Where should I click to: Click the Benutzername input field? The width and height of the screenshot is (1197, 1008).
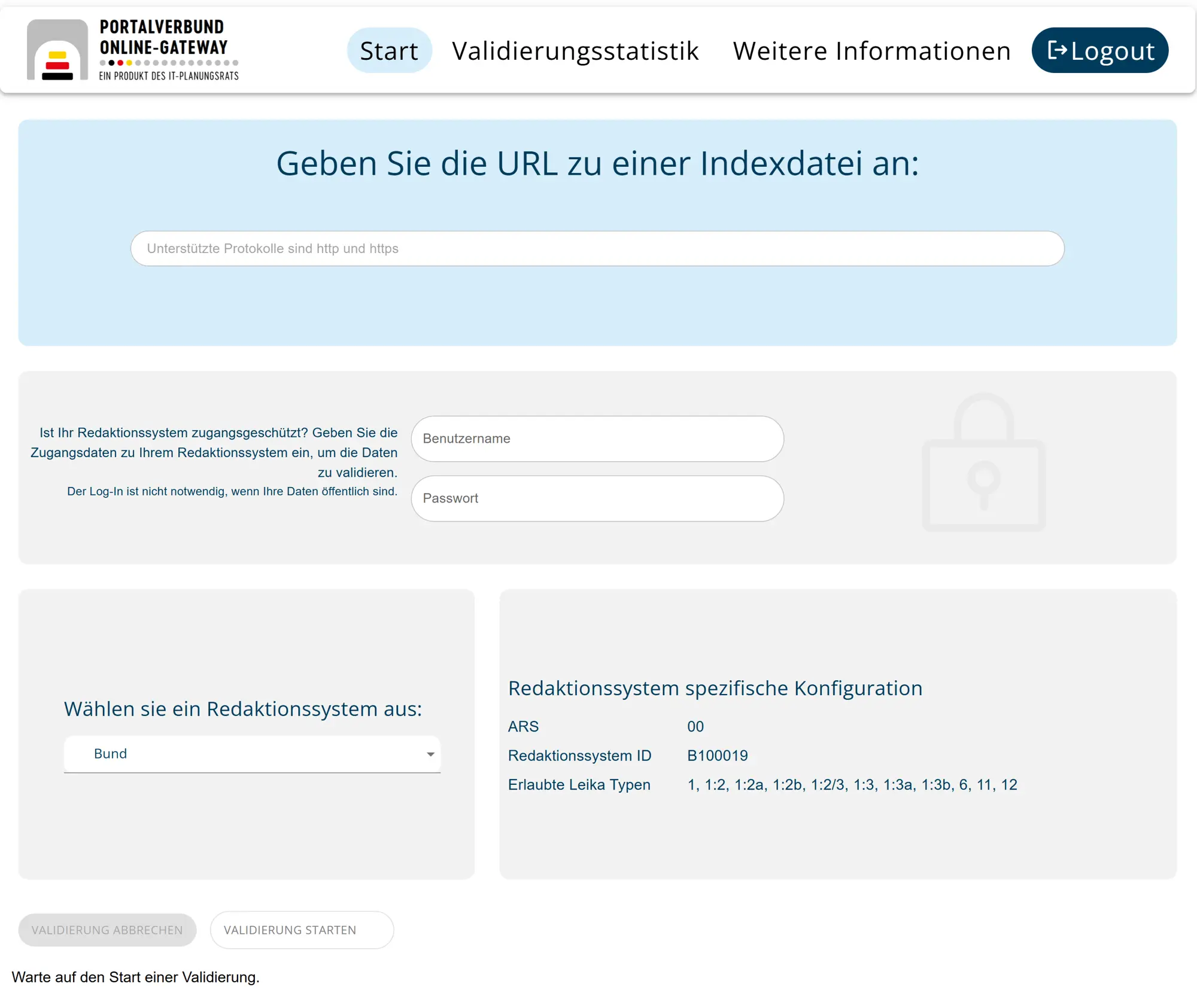pyautogui.click(x=597, y=438)
